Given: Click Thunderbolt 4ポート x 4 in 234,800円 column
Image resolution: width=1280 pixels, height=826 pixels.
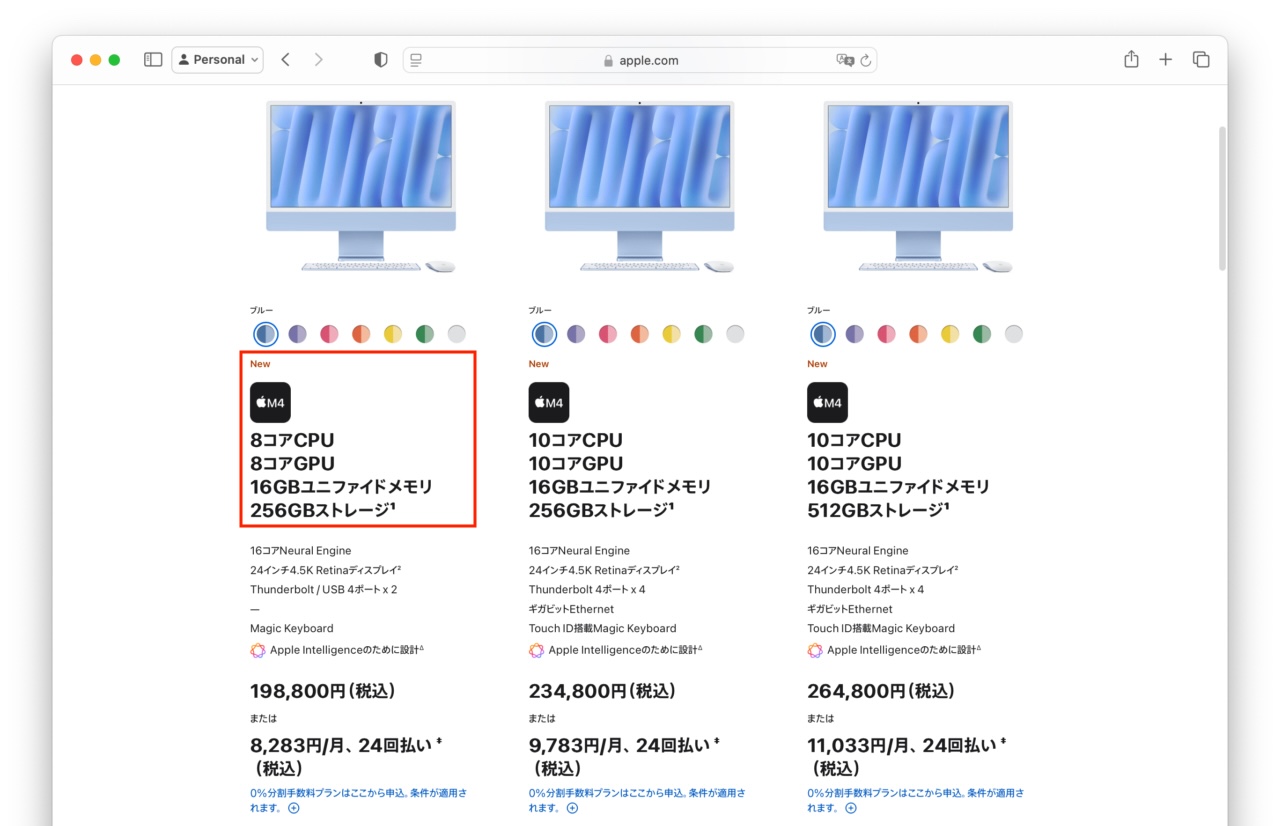Looking at the screenshot, I should (587, 590).
